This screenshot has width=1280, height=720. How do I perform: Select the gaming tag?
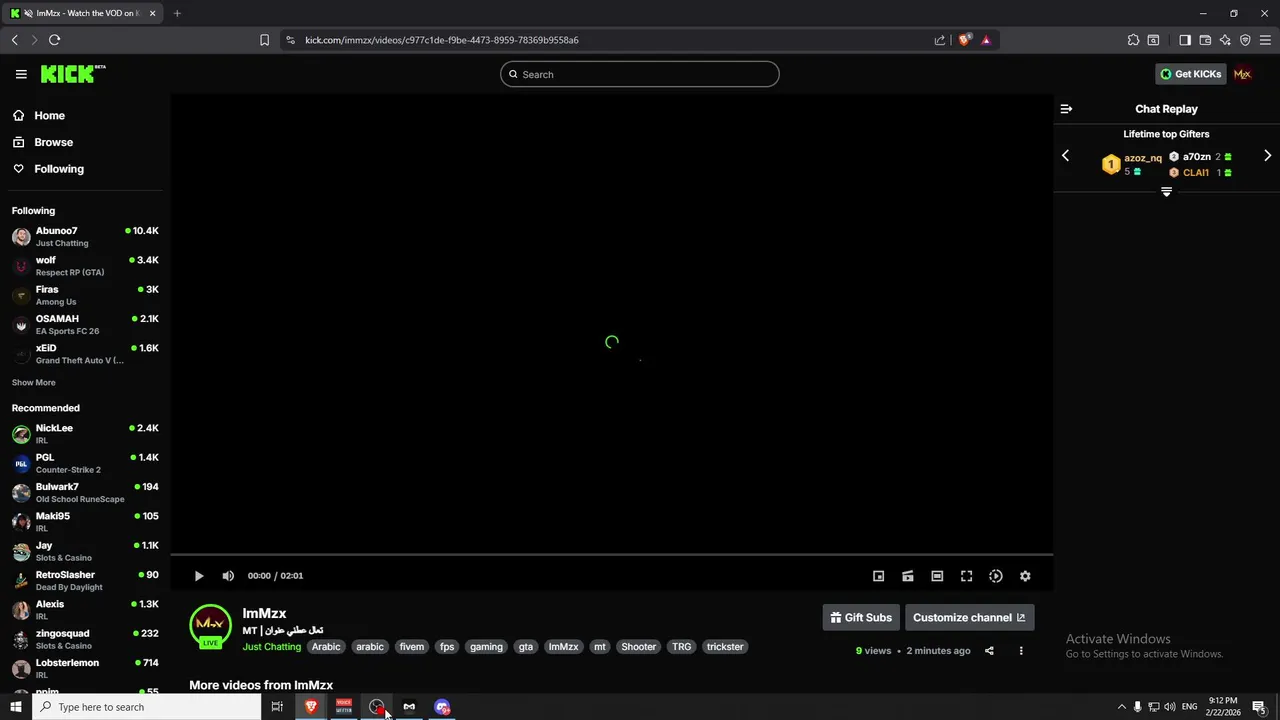tap(486, 647)
